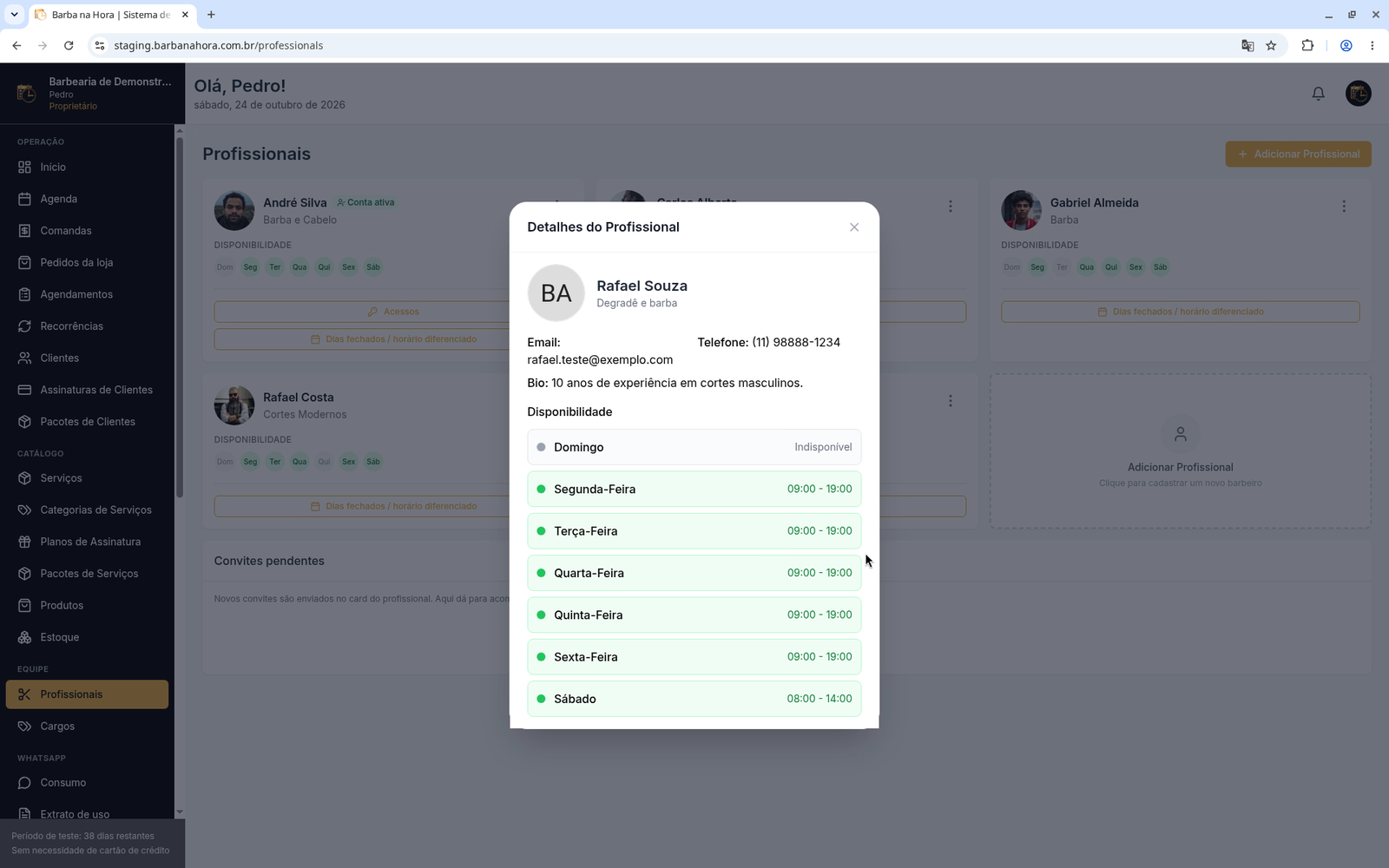The image size is (1389, 868).
Task: Click the Pacotes de Serviços icon
Action: (x=24, y=574)
